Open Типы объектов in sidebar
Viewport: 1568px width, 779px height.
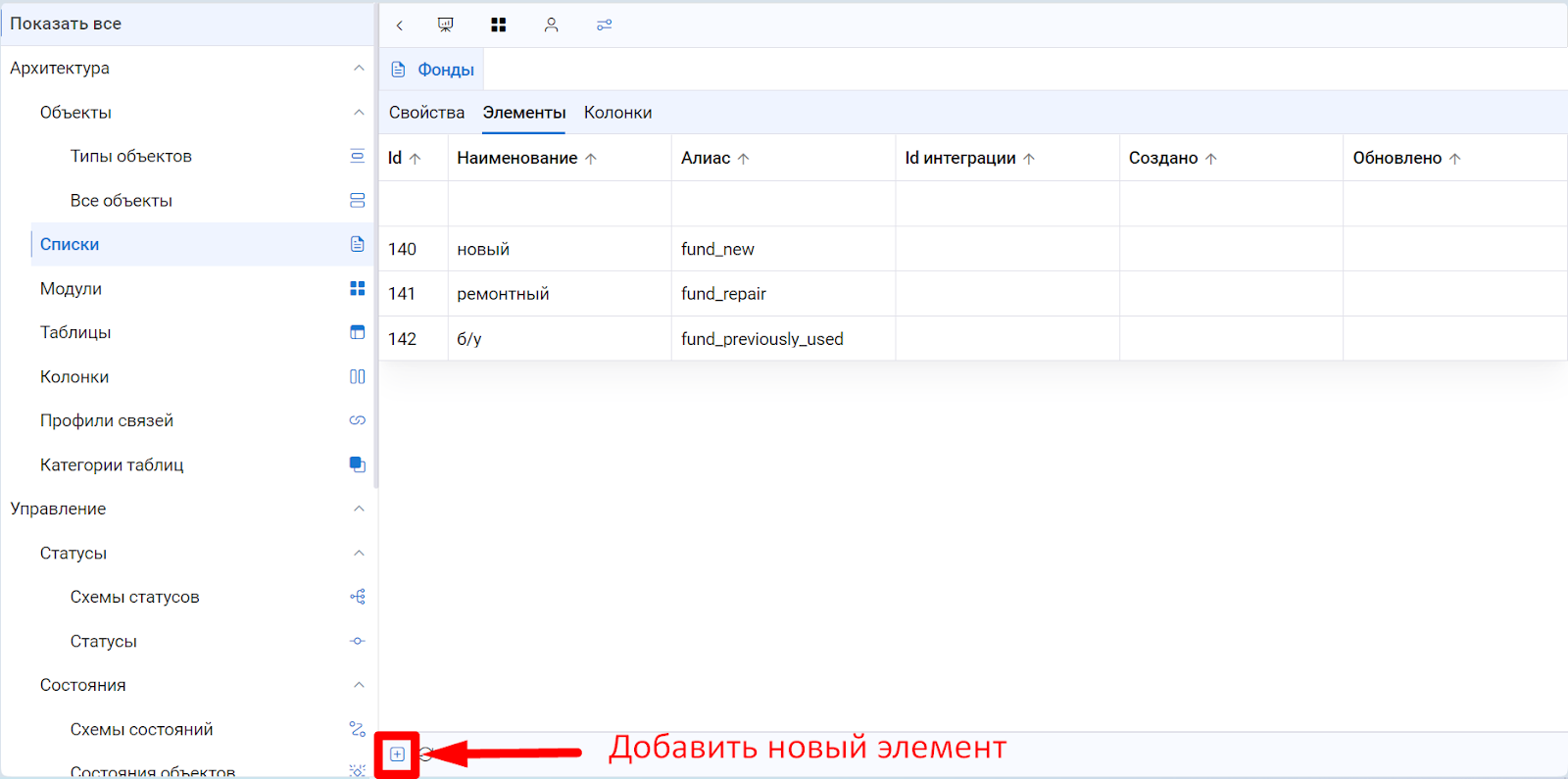coord(130,156)
